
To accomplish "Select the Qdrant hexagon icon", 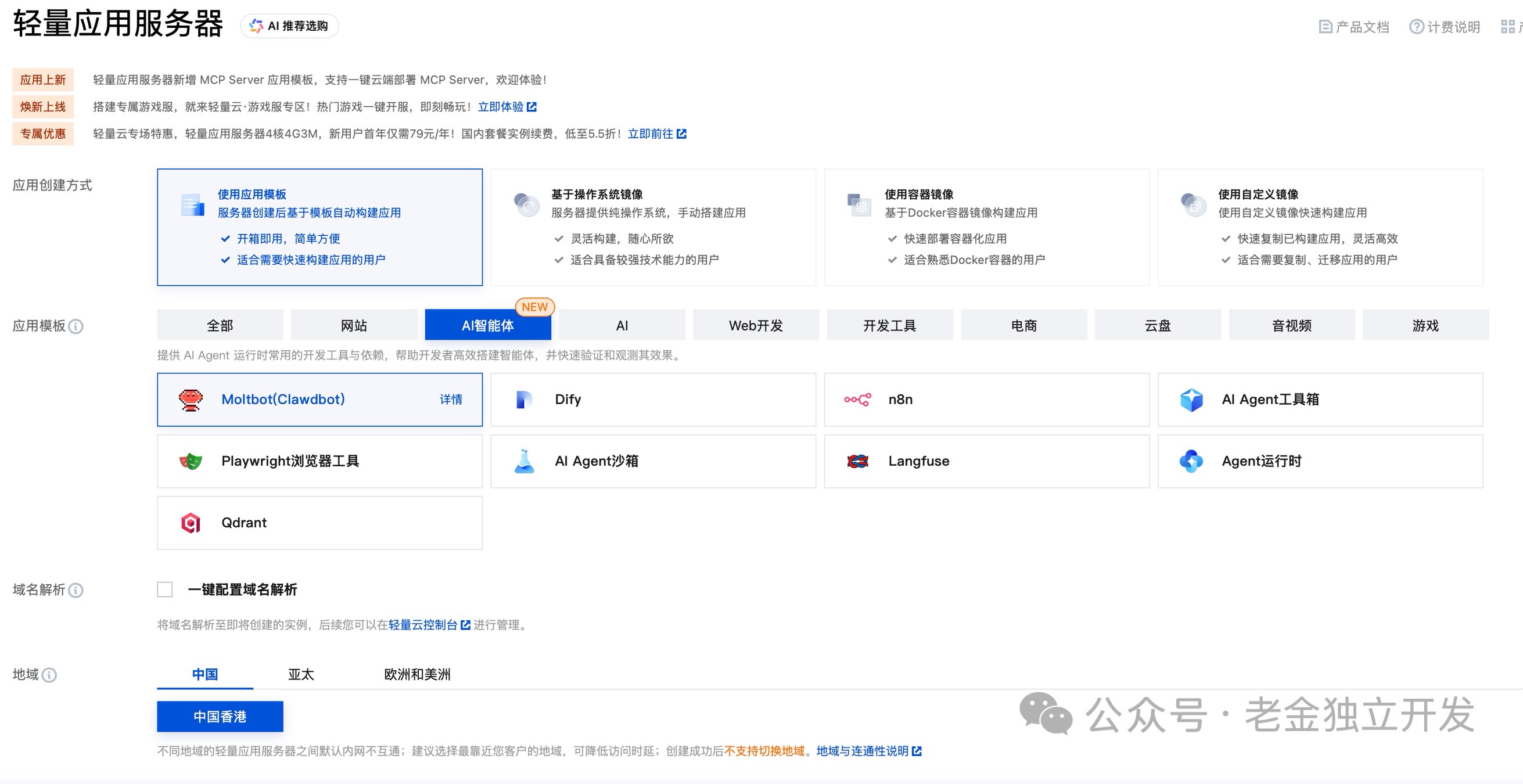I will pos(191,523).
